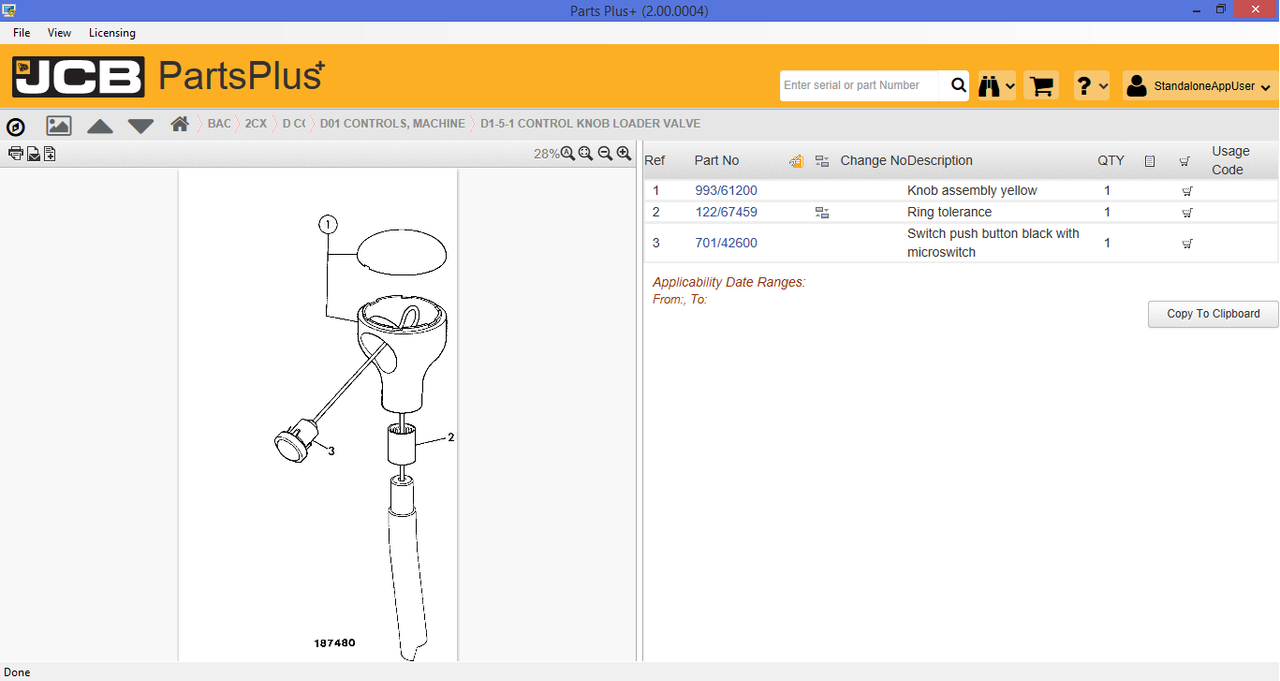This screenshot has width=1280, height=681.
Task: Click the search magnifier button
Action: 958,86
